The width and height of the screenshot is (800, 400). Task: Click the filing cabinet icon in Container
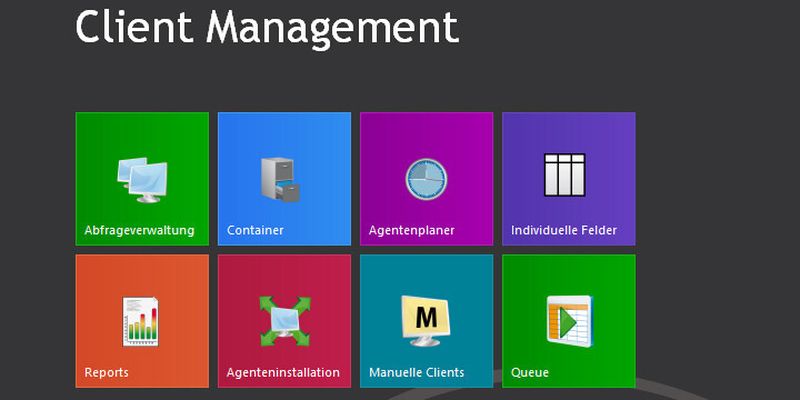pyautogui.click(x=280, y=180)
